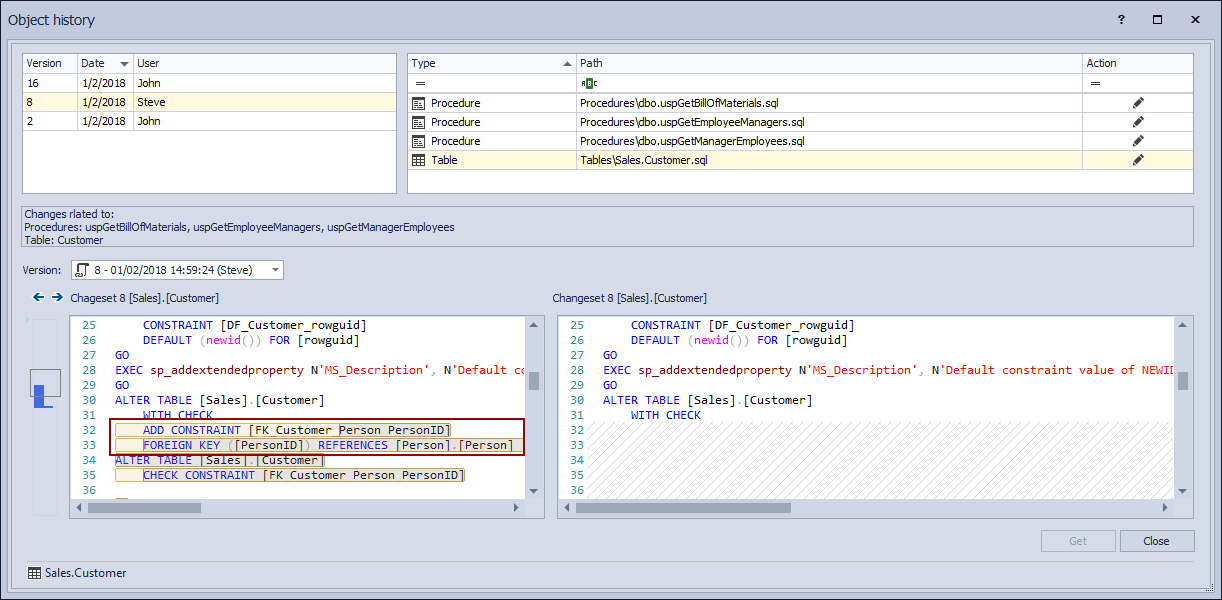1222x600 pixels.
Task: Click left Changeset 8 [Sales].[Customer] label
Action: (144, 298)
